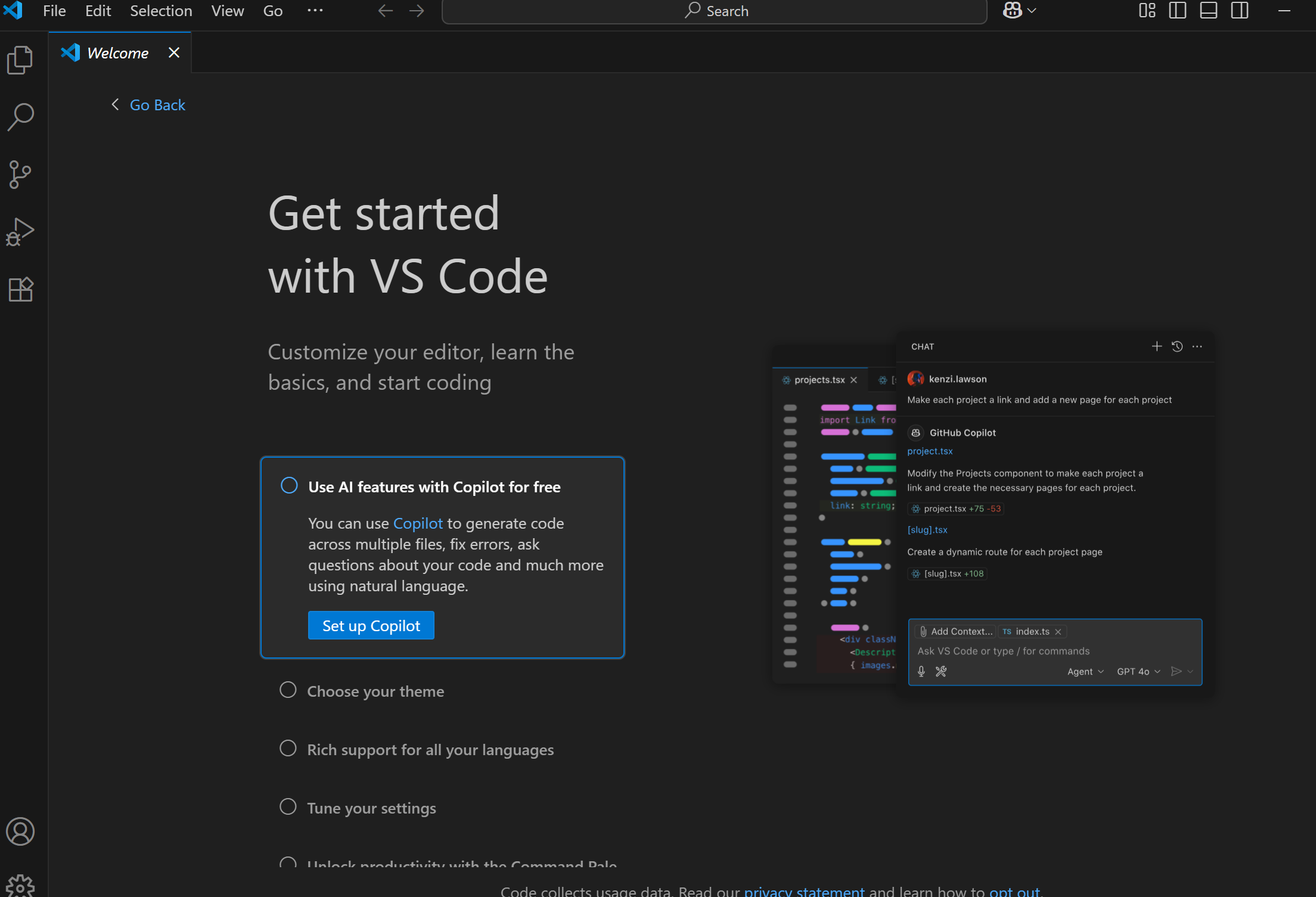Open the opt out link
Image resolution: width=1316 pixels, height=897 pixels.
tap(1014, 891)
